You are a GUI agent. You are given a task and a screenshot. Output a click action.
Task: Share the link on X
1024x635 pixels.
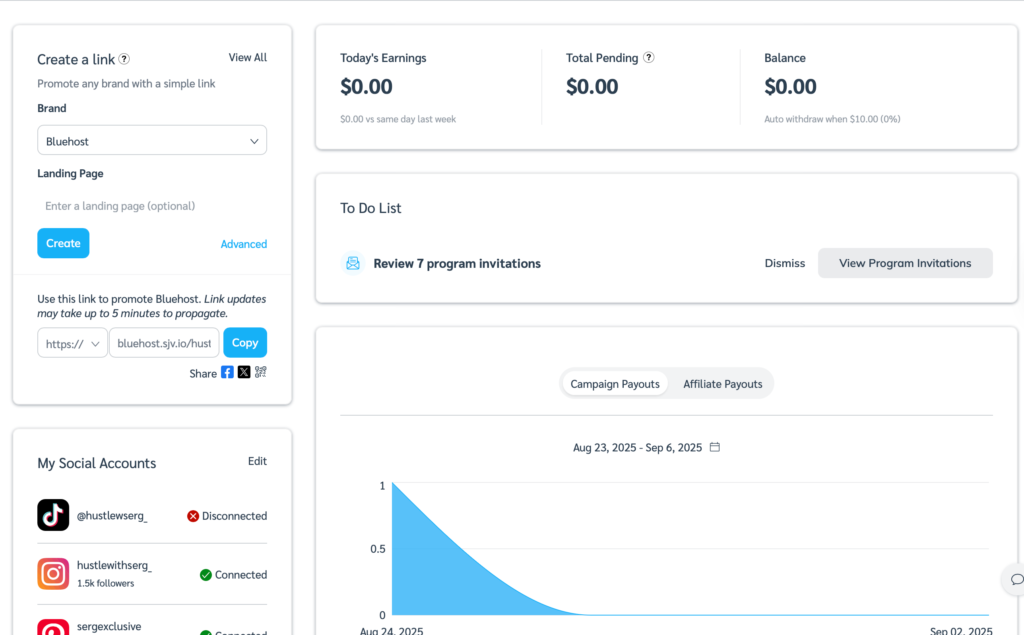pos(244,372)
